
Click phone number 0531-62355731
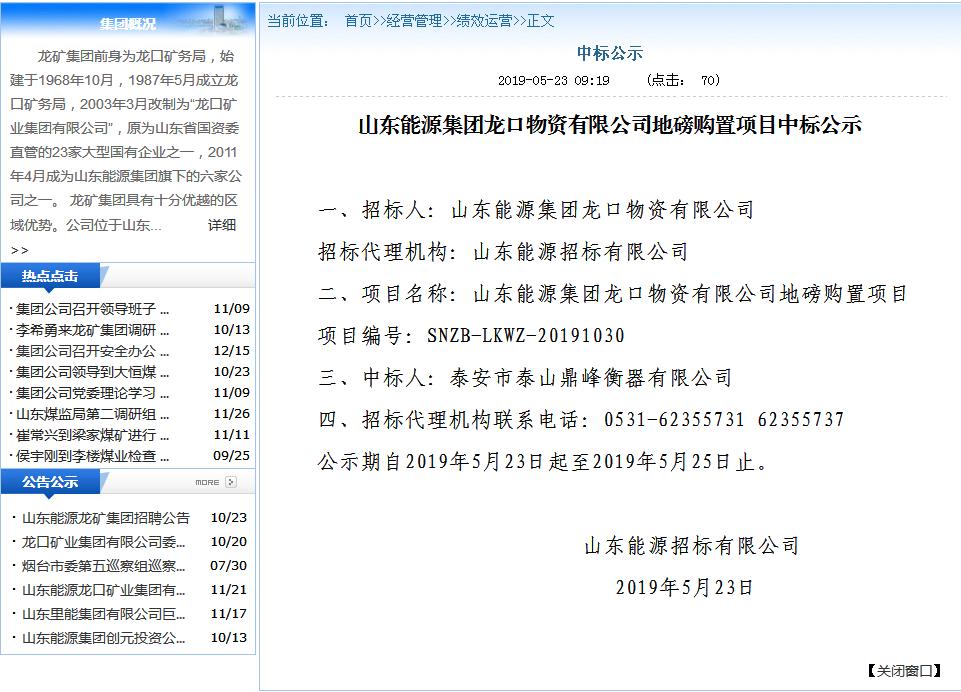(x=674, y=420)
